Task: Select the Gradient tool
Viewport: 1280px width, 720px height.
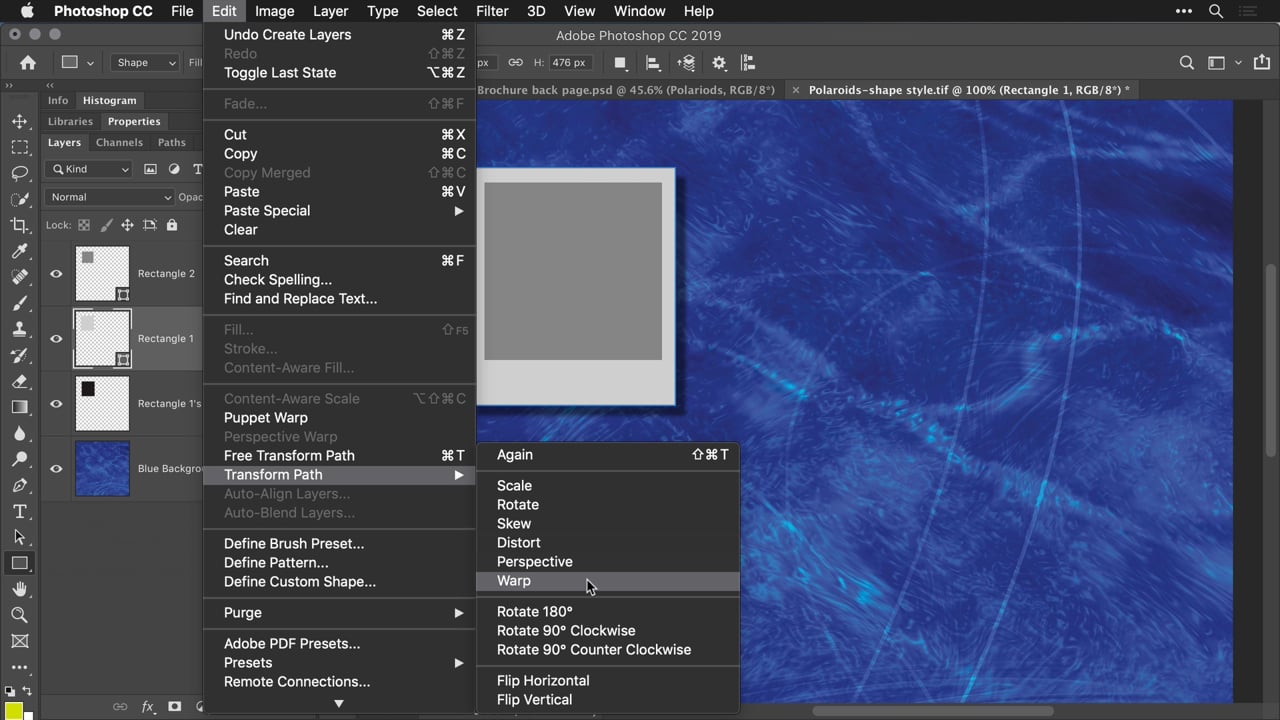Action: [x=19, y=407]
